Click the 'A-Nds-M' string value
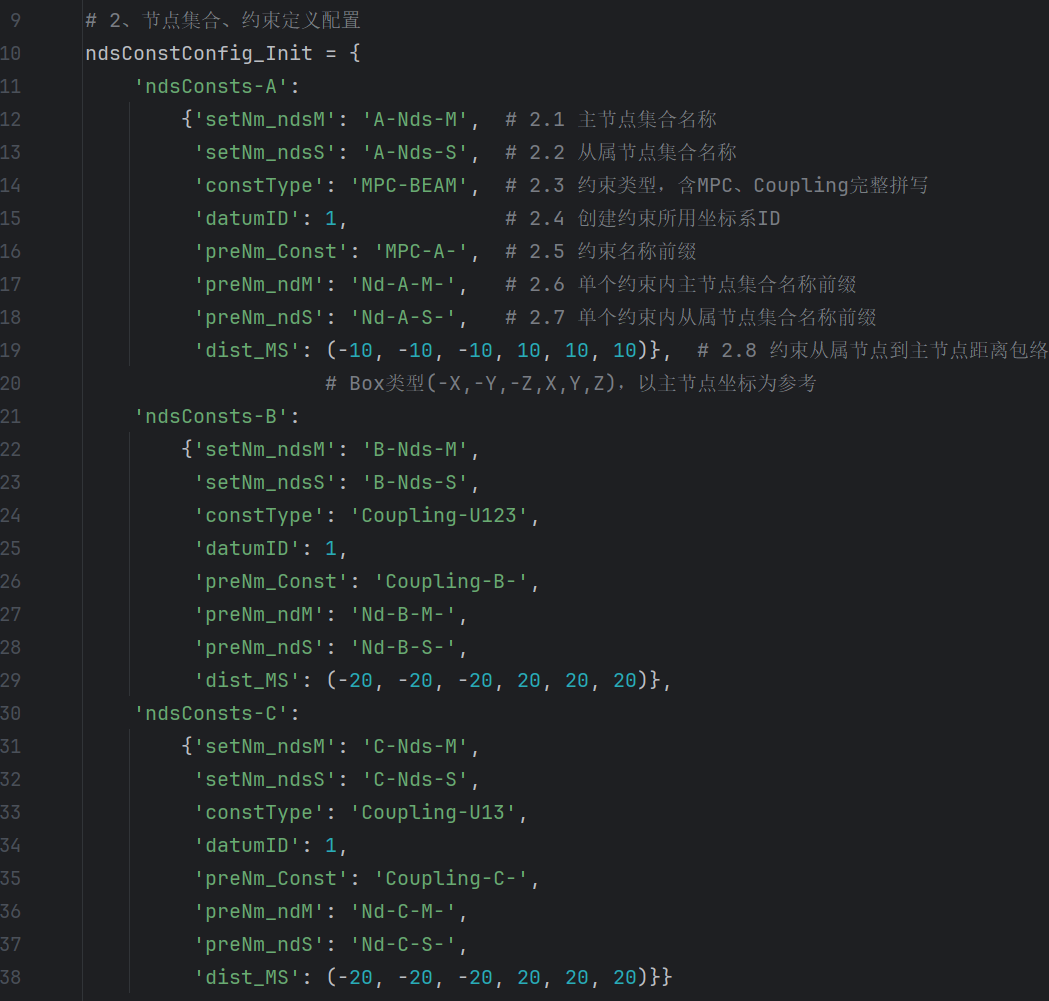 click(415, 120)
